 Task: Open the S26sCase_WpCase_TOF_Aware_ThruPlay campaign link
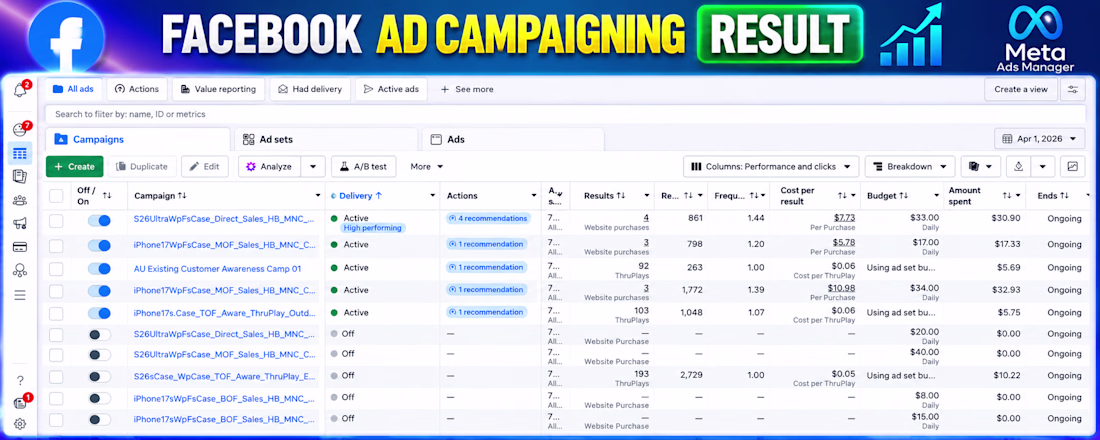coord(224,377)
